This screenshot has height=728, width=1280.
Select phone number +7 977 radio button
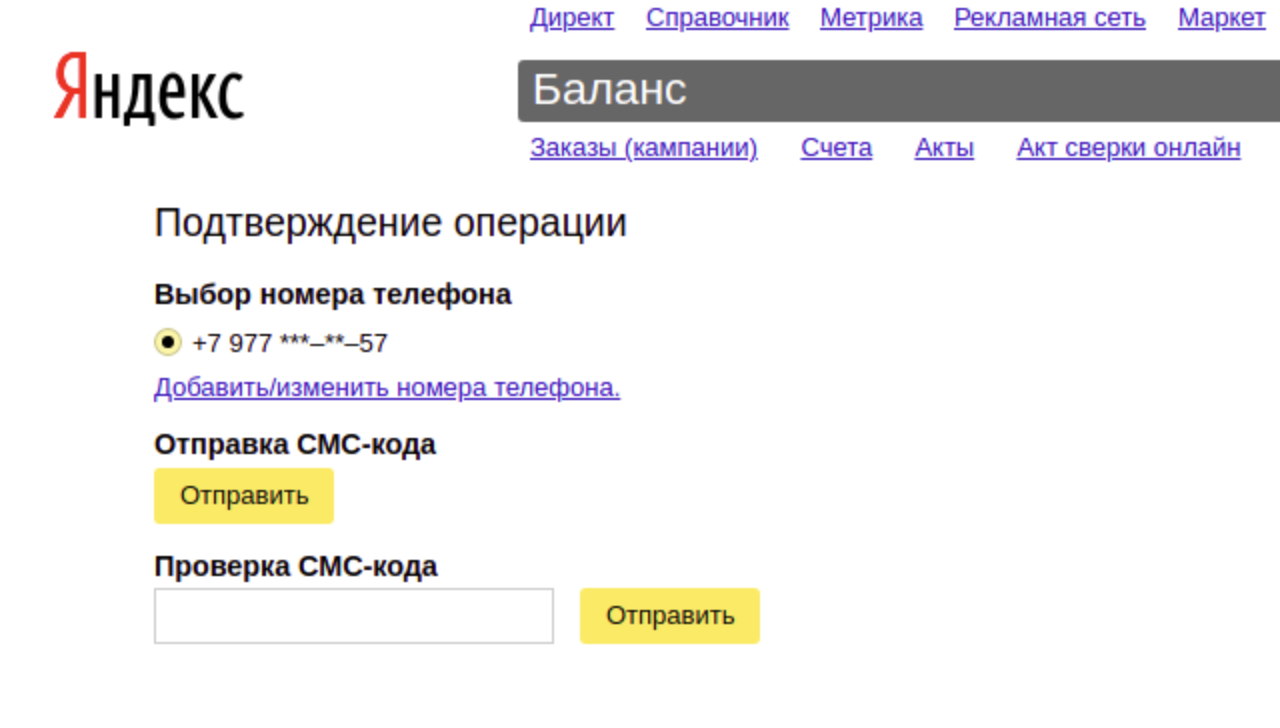point(168,343)
